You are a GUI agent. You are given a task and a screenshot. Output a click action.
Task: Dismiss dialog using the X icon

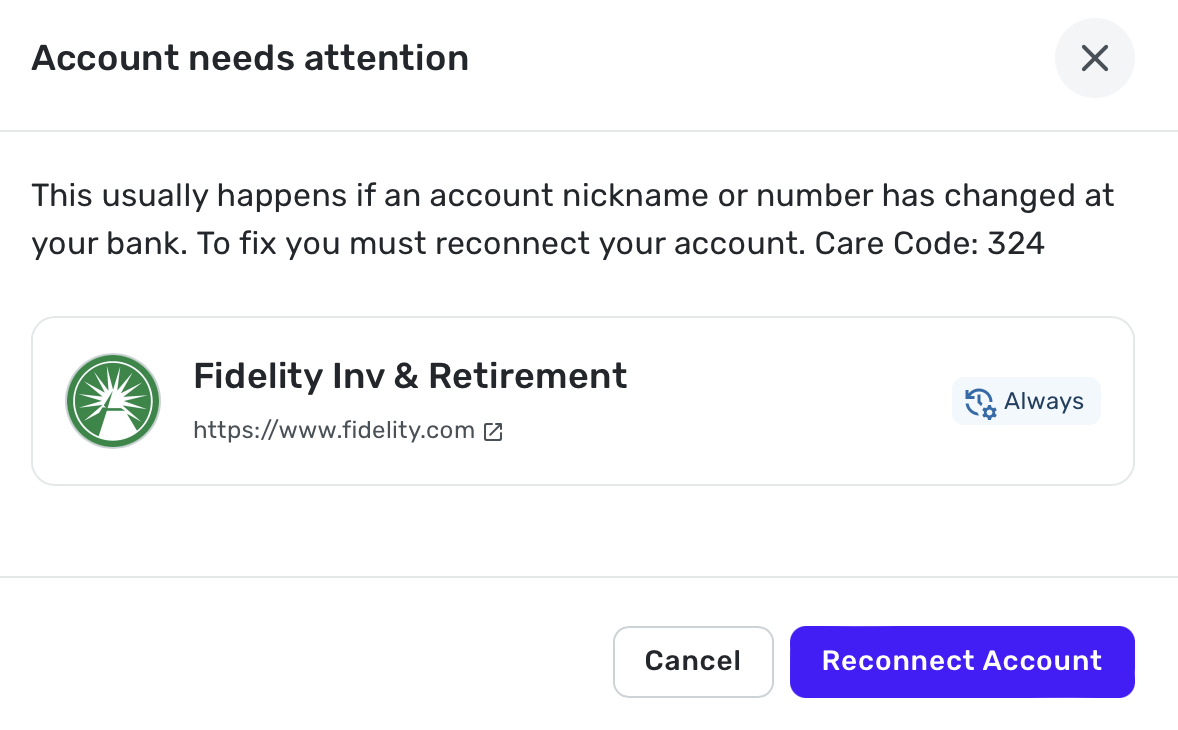1095,58
